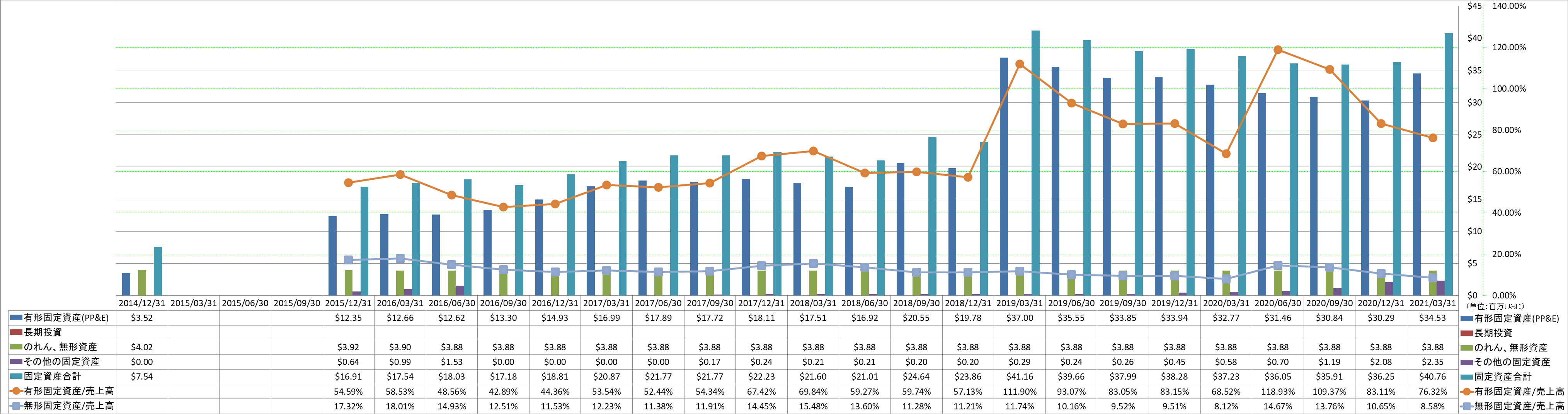Click the $7.54 total cell
1568x414 pixels.
142,376
